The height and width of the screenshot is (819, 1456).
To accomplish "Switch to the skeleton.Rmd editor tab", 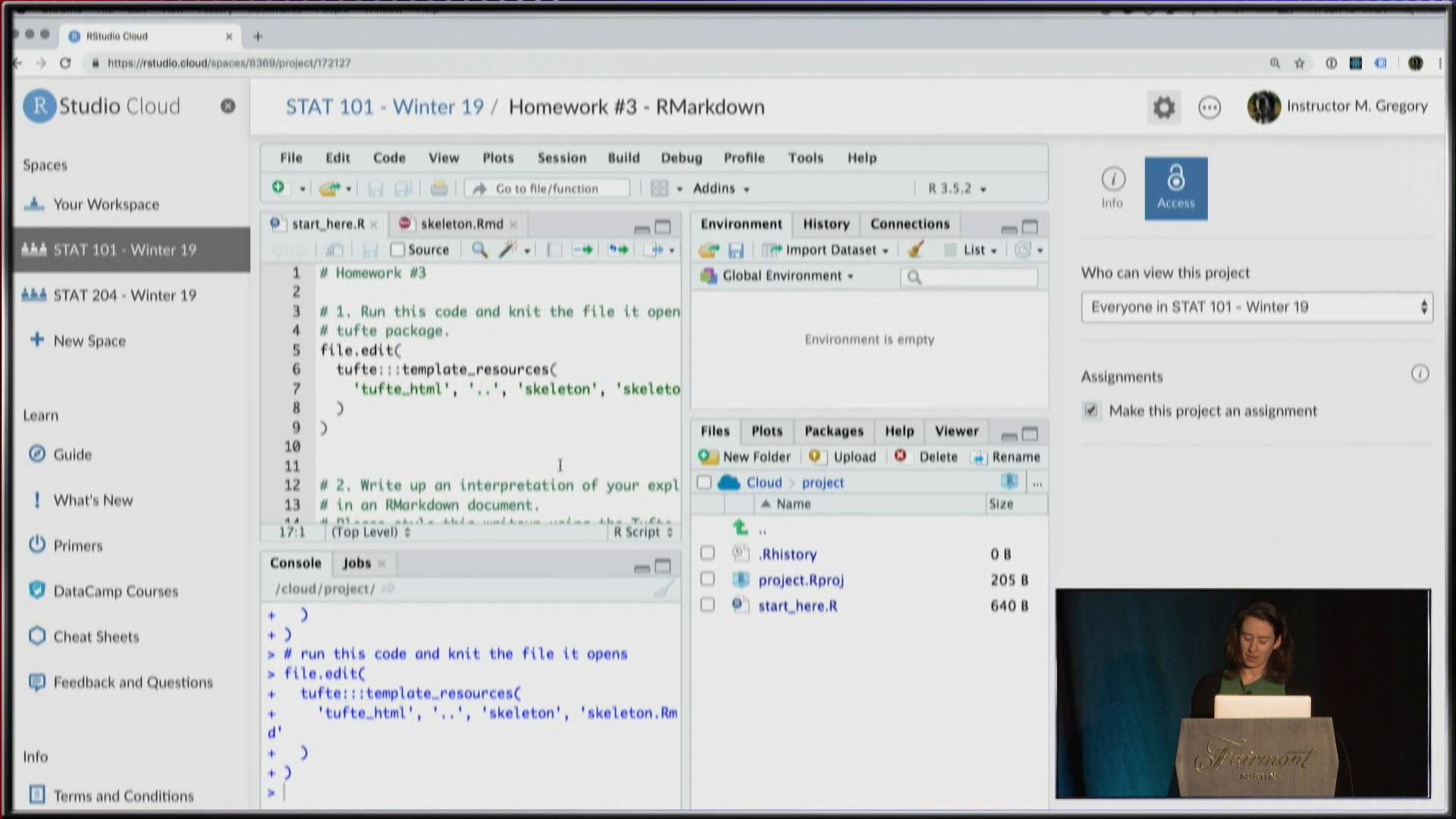I will 462,224.
